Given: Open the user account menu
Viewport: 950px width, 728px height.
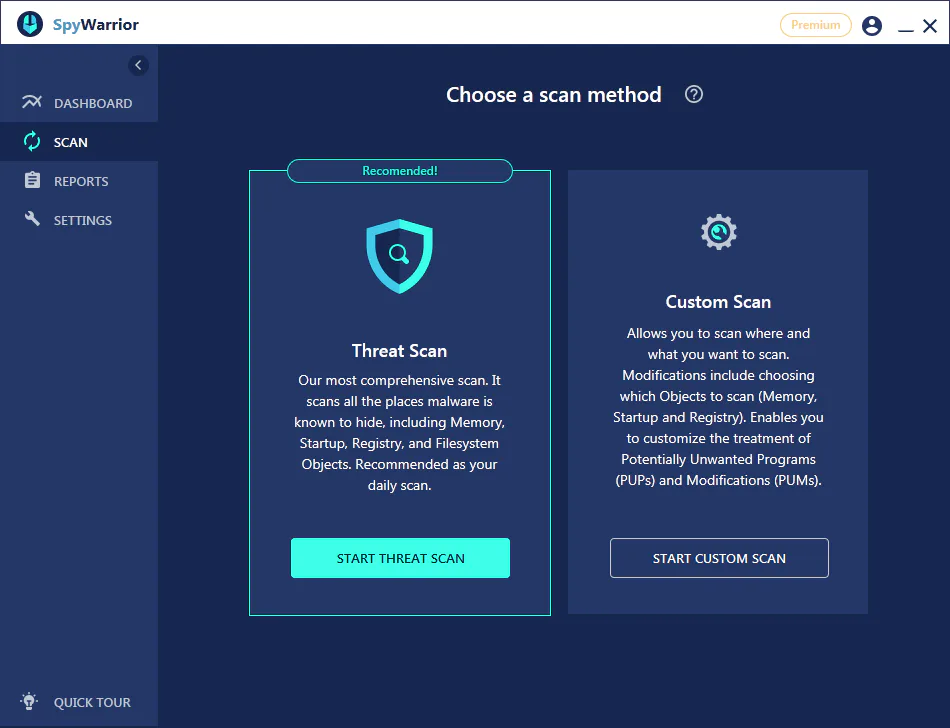Looking at the screenshot, I should click(x=871, y=25).
